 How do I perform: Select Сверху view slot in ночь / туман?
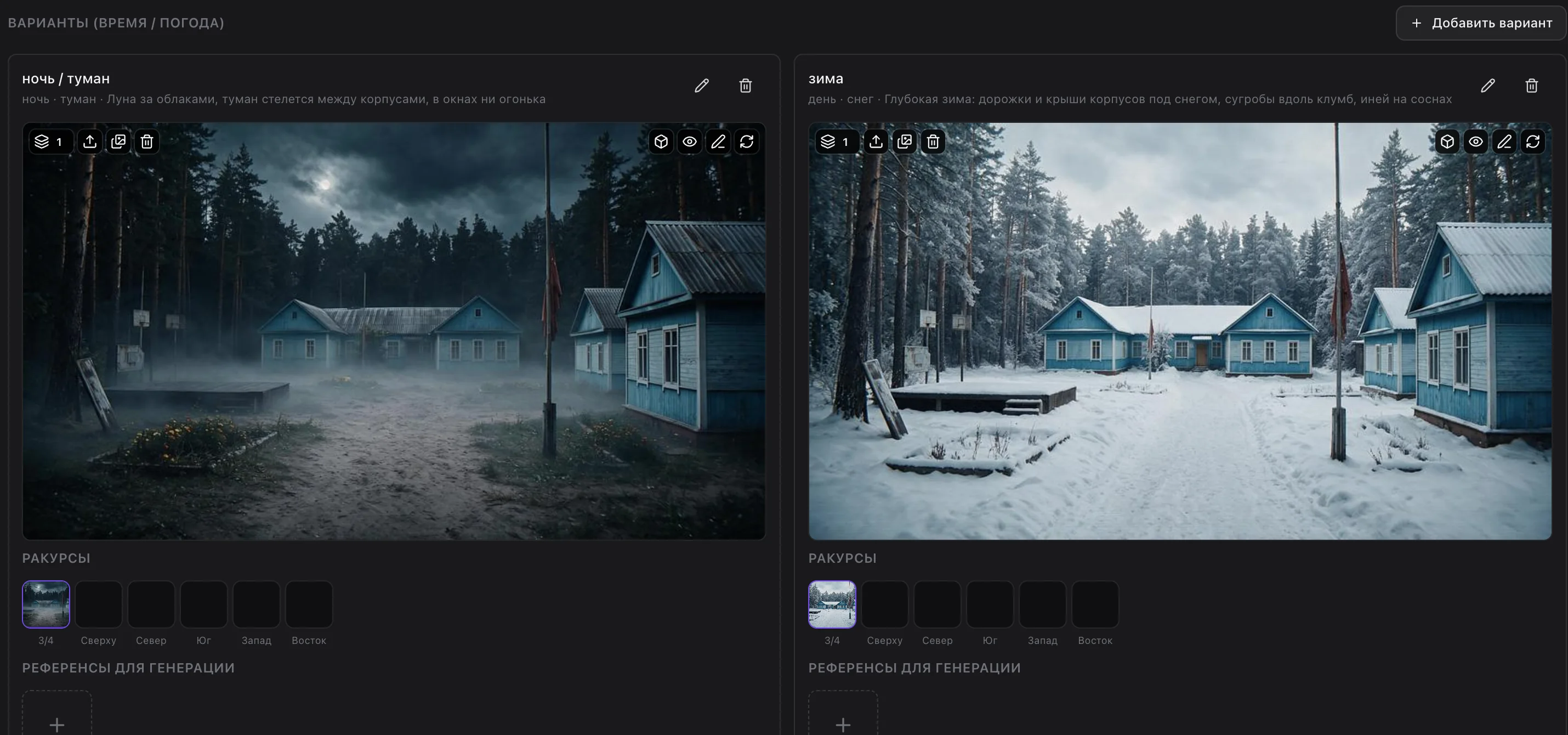(99, 604)
